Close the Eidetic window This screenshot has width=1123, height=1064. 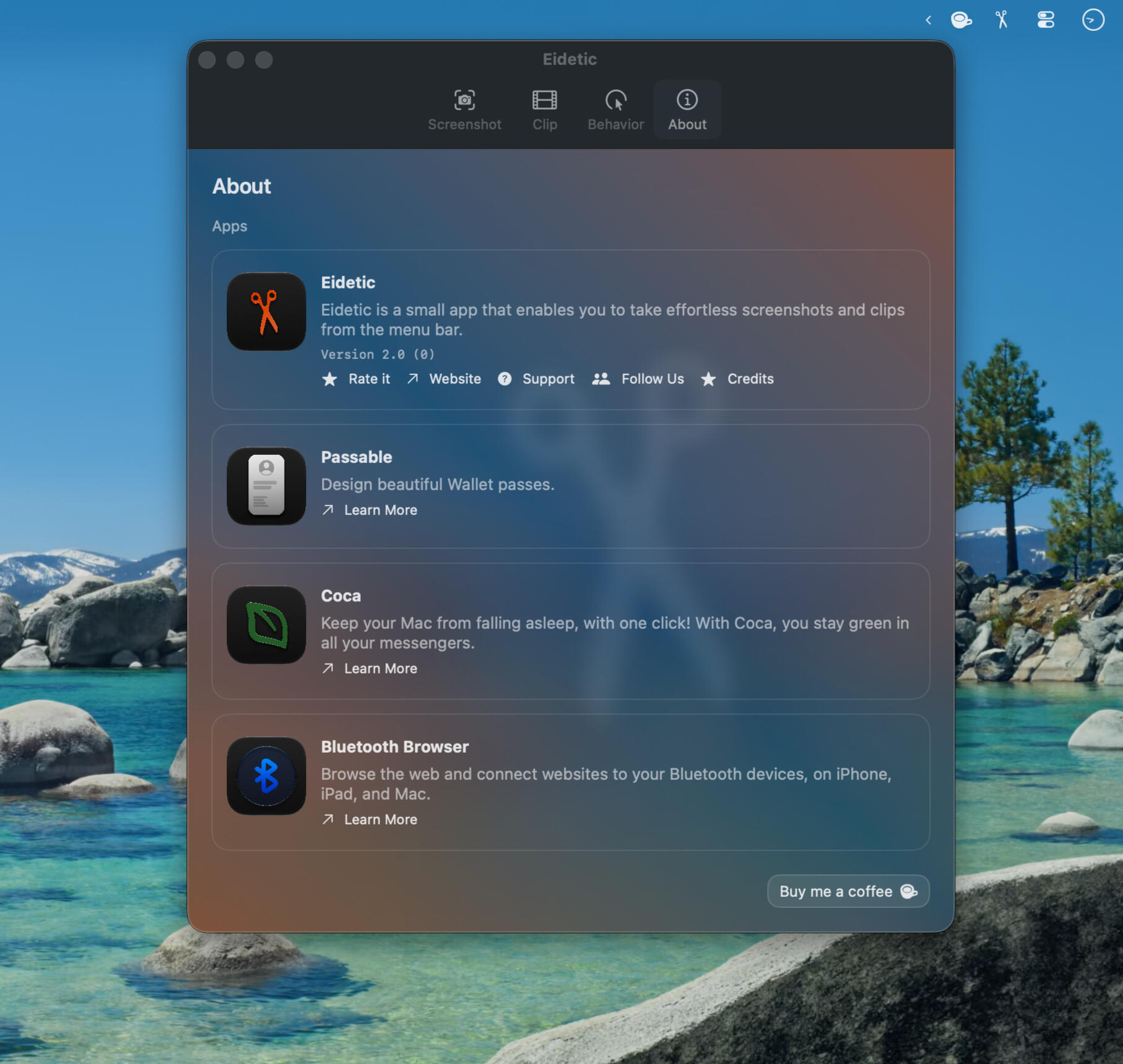pos(207,59)
